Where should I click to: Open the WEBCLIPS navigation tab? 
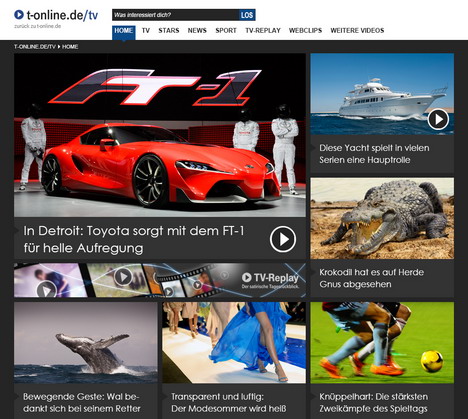pyautogui.click(x=305, y=31)
